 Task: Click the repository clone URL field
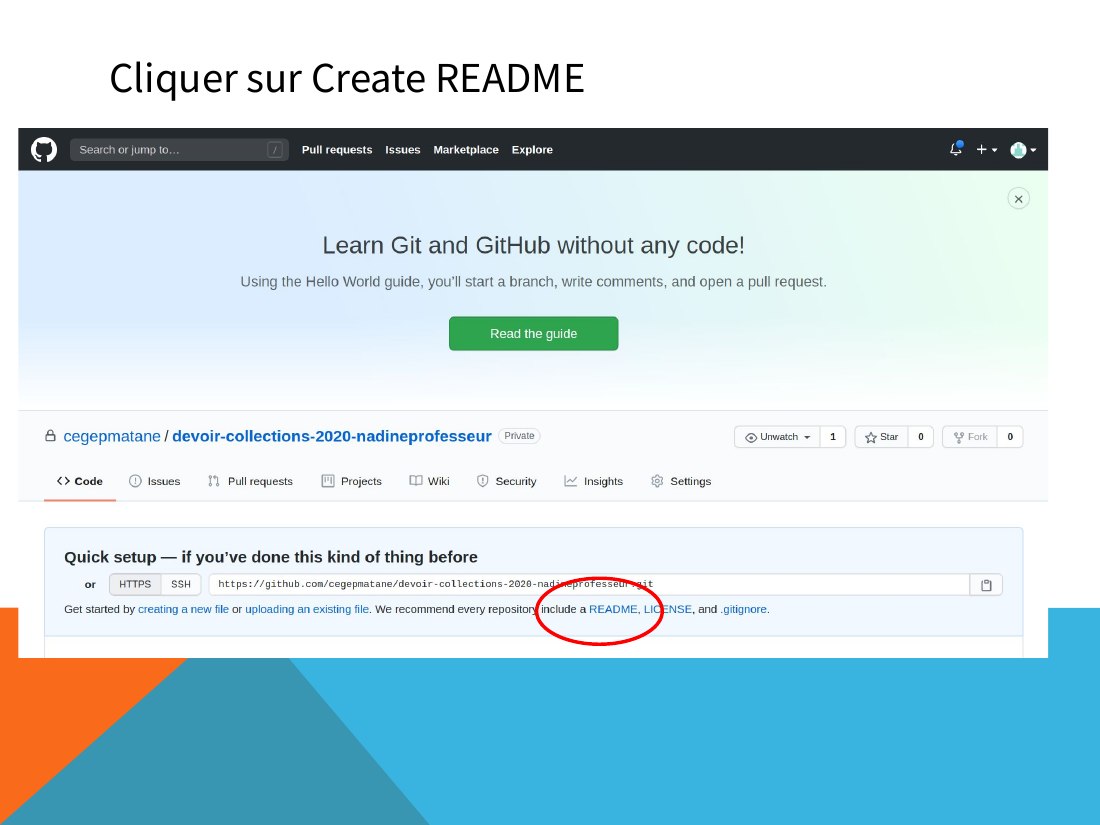[589, 584]
